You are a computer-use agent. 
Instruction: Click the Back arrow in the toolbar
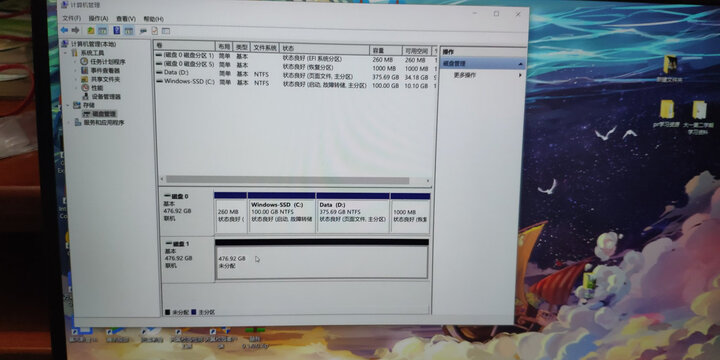pos(64,30)
